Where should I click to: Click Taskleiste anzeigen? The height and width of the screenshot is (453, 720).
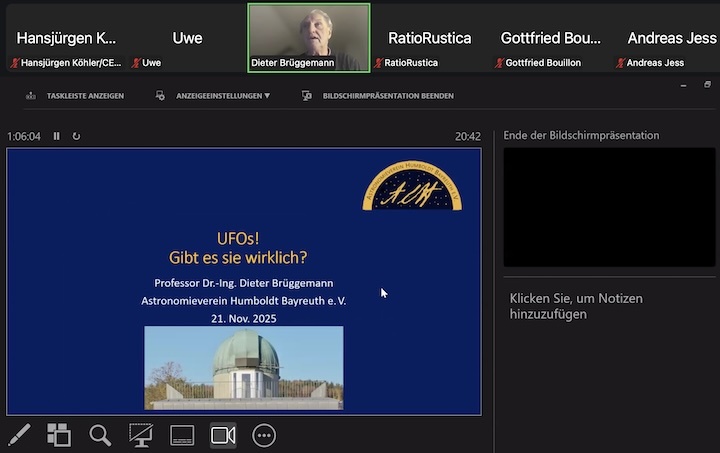point(85,96)
